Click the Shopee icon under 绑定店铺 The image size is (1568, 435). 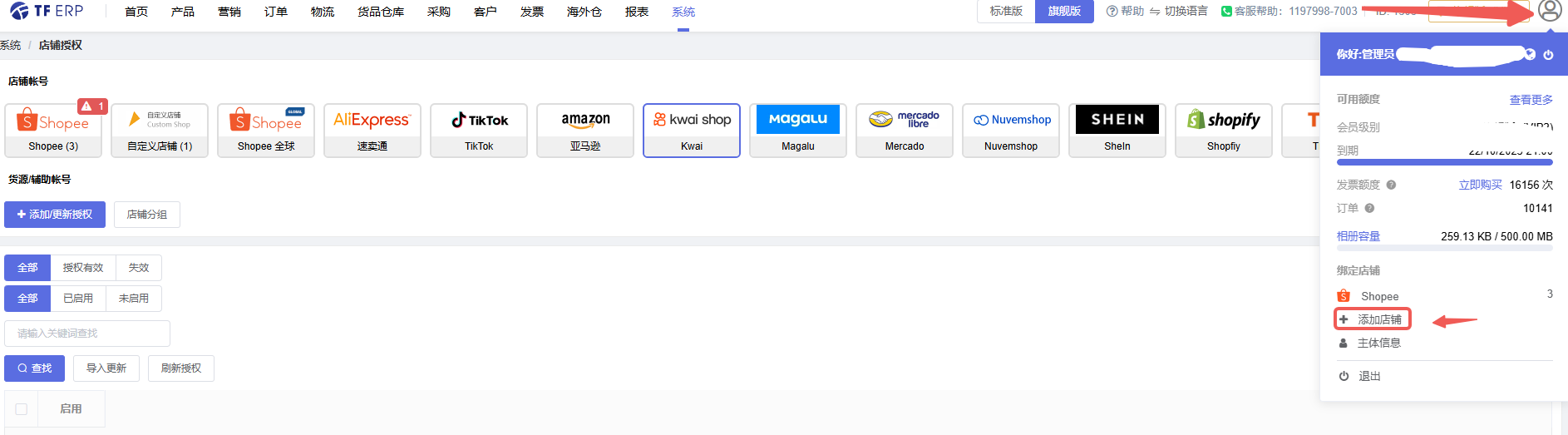1344,296
